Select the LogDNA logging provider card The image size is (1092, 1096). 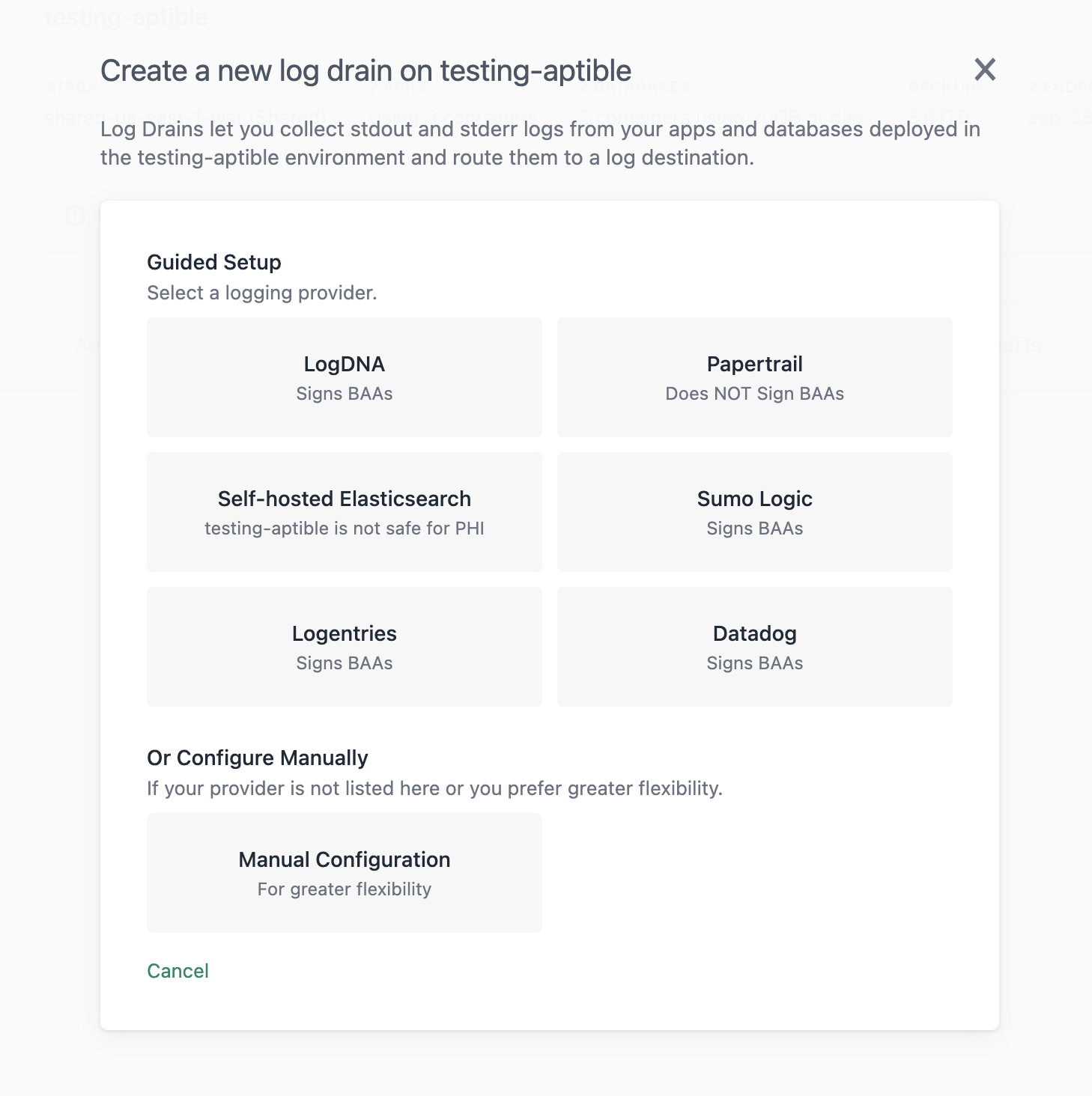pyautogui.click(x=345, y=377)
